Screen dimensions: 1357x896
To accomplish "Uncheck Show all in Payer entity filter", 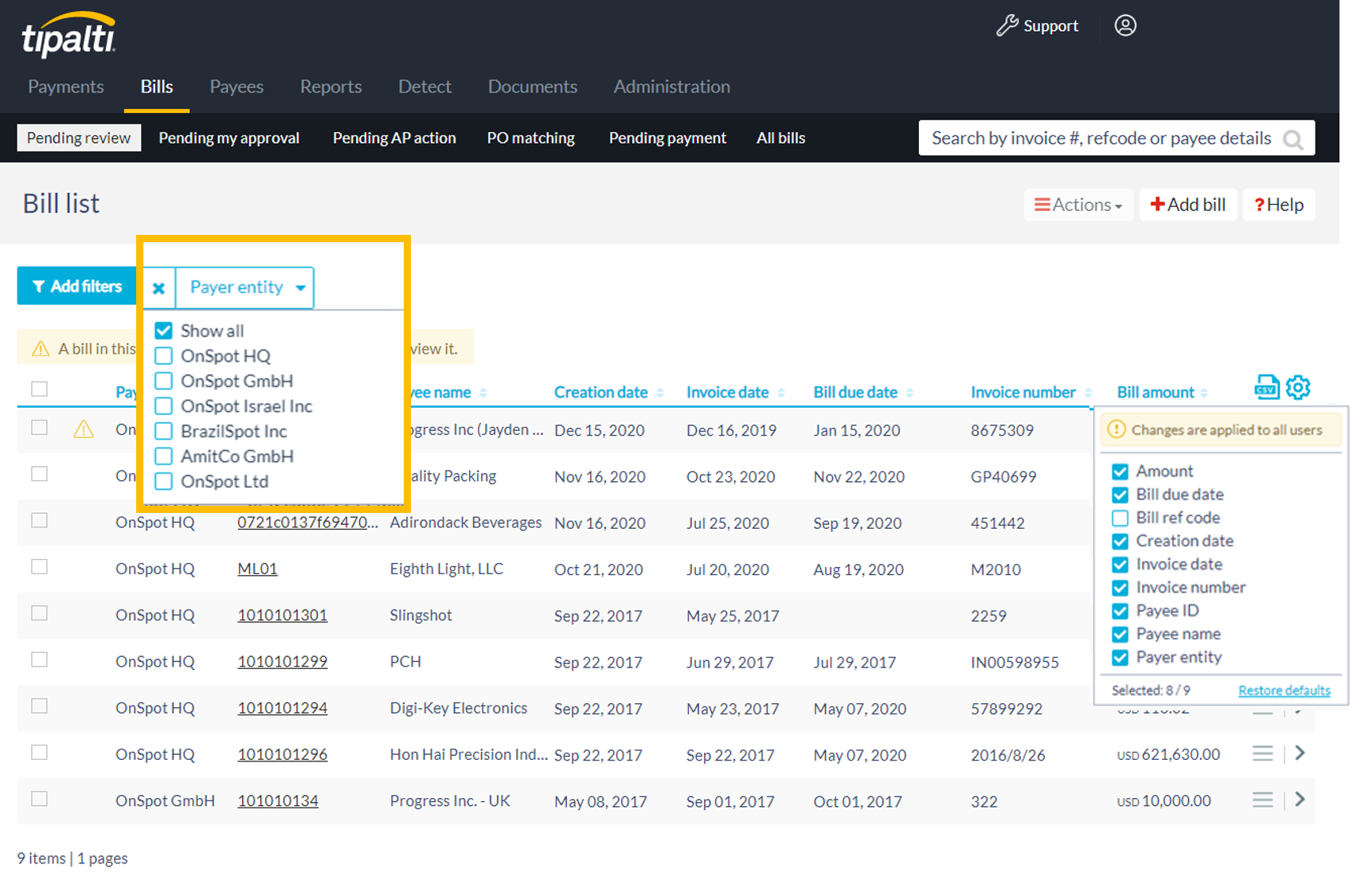I will 163,330.
